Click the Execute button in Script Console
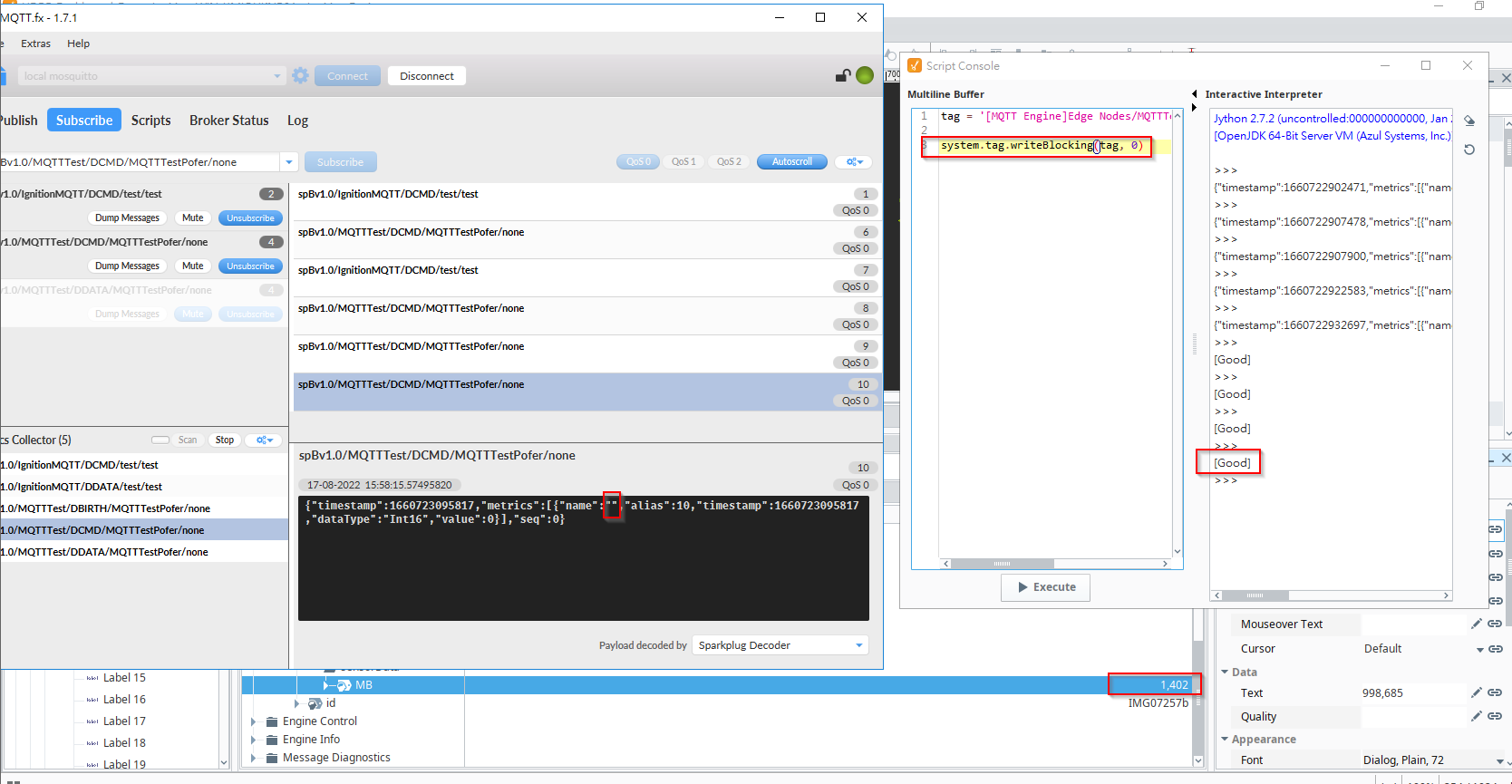The image size is (1512, 784). [1045, 587]
